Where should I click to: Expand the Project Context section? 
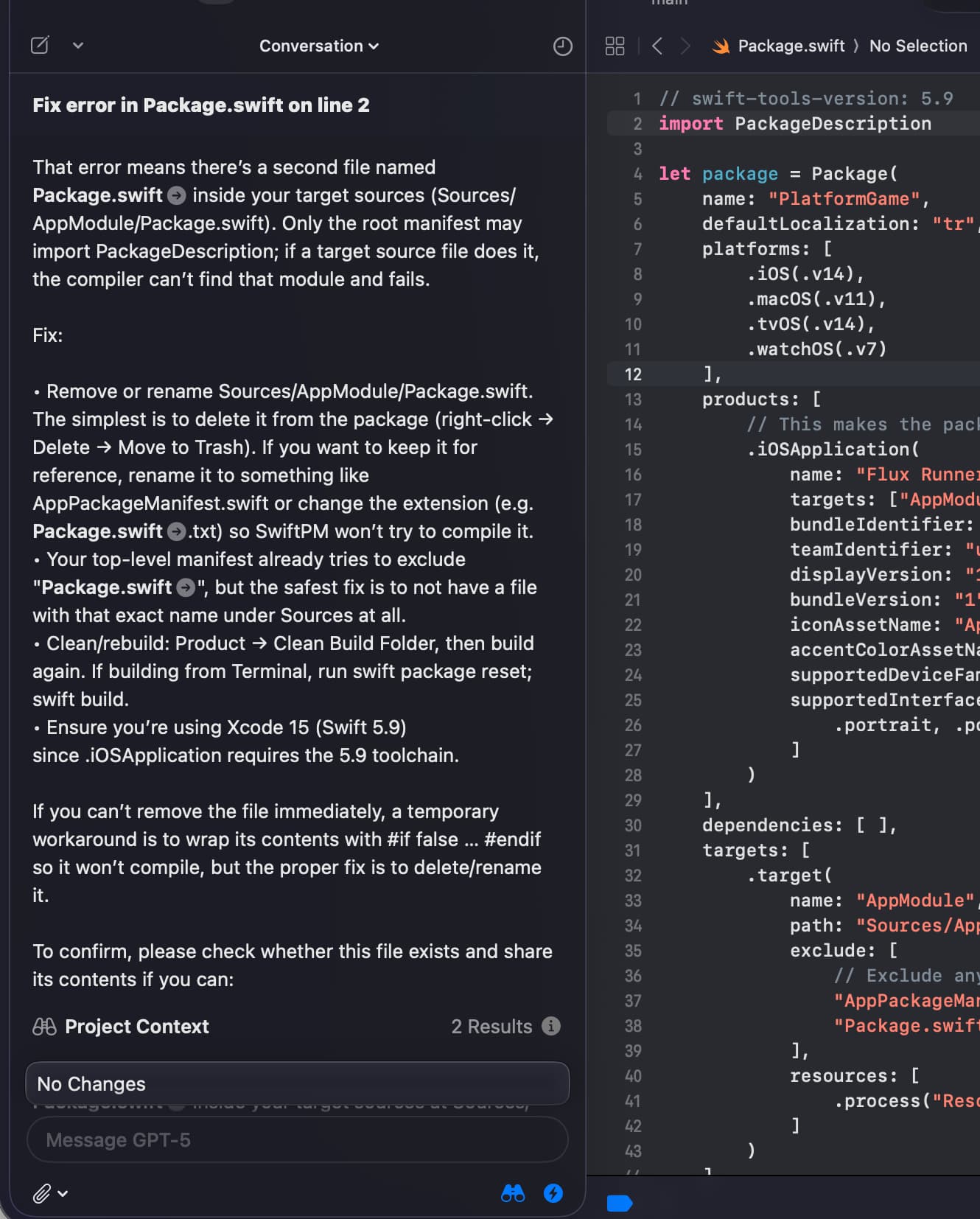pyautogui.click(x=136, y=1027)
